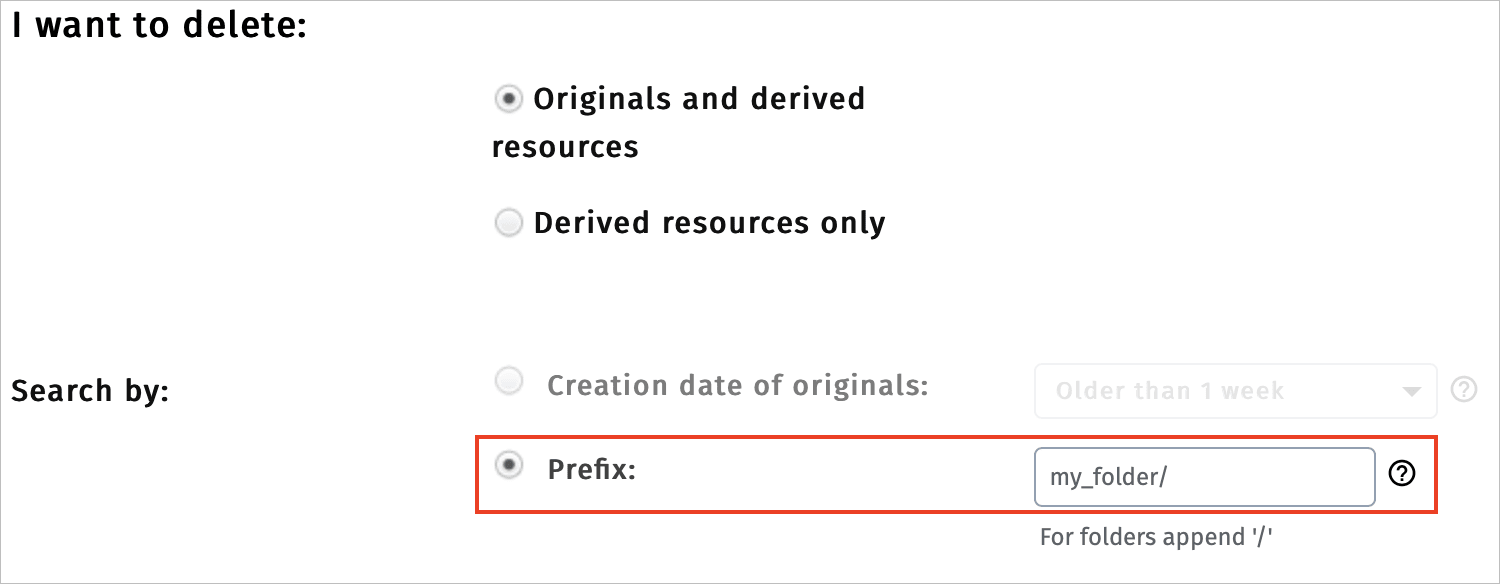1500x584 pixels.
Task: Click the wrapped word "resources" under Originals option
Action: click(565, 147)
